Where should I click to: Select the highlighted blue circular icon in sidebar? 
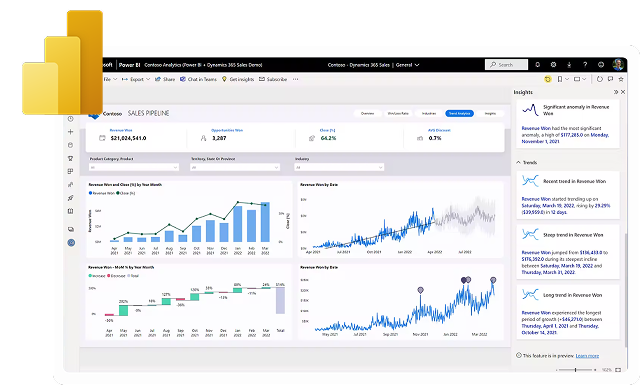coord(71,243)
